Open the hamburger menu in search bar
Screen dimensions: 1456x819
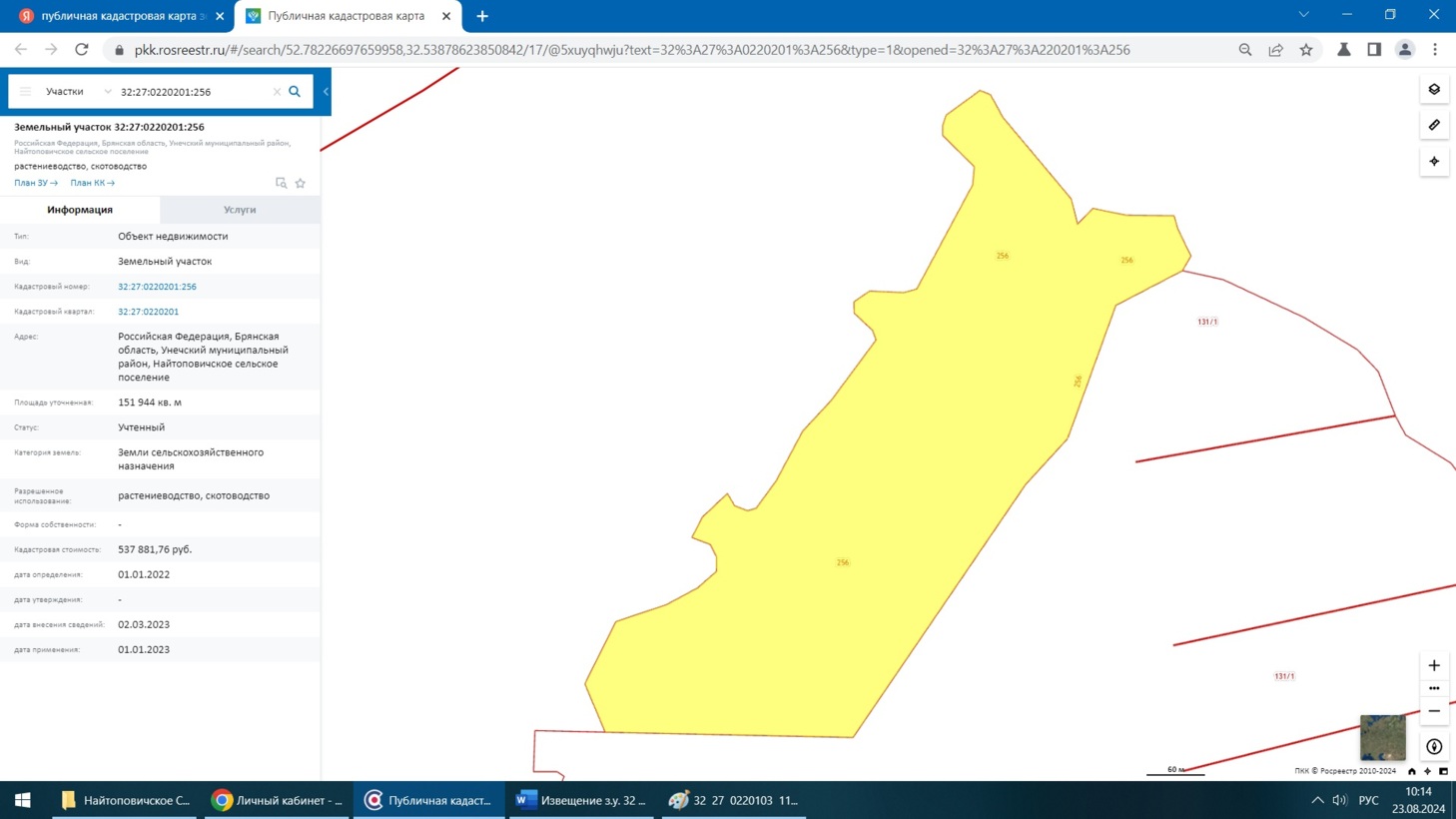26,92
